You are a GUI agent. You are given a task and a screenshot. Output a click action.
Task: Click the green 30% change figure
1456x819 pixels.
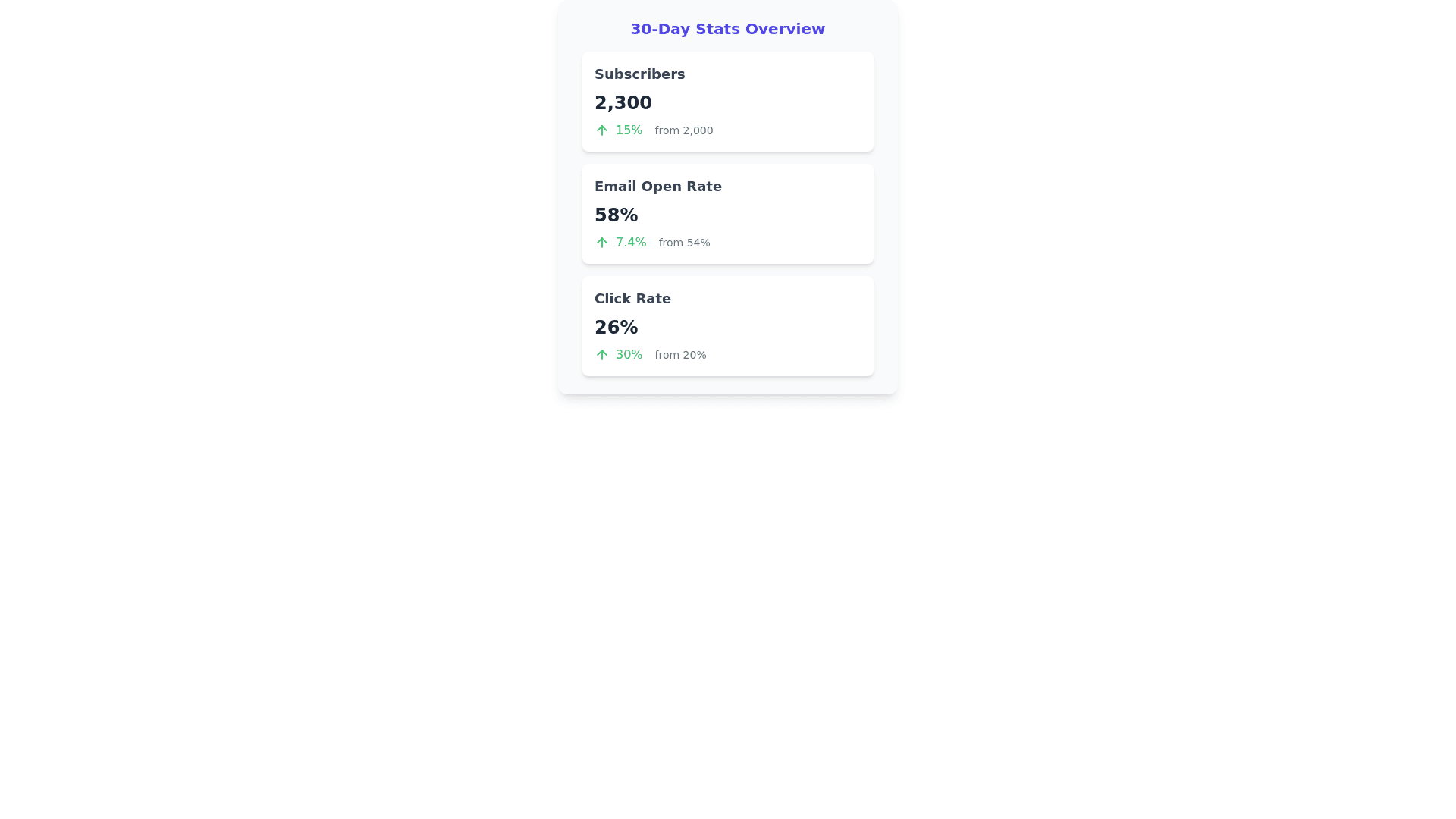point(629,355)
